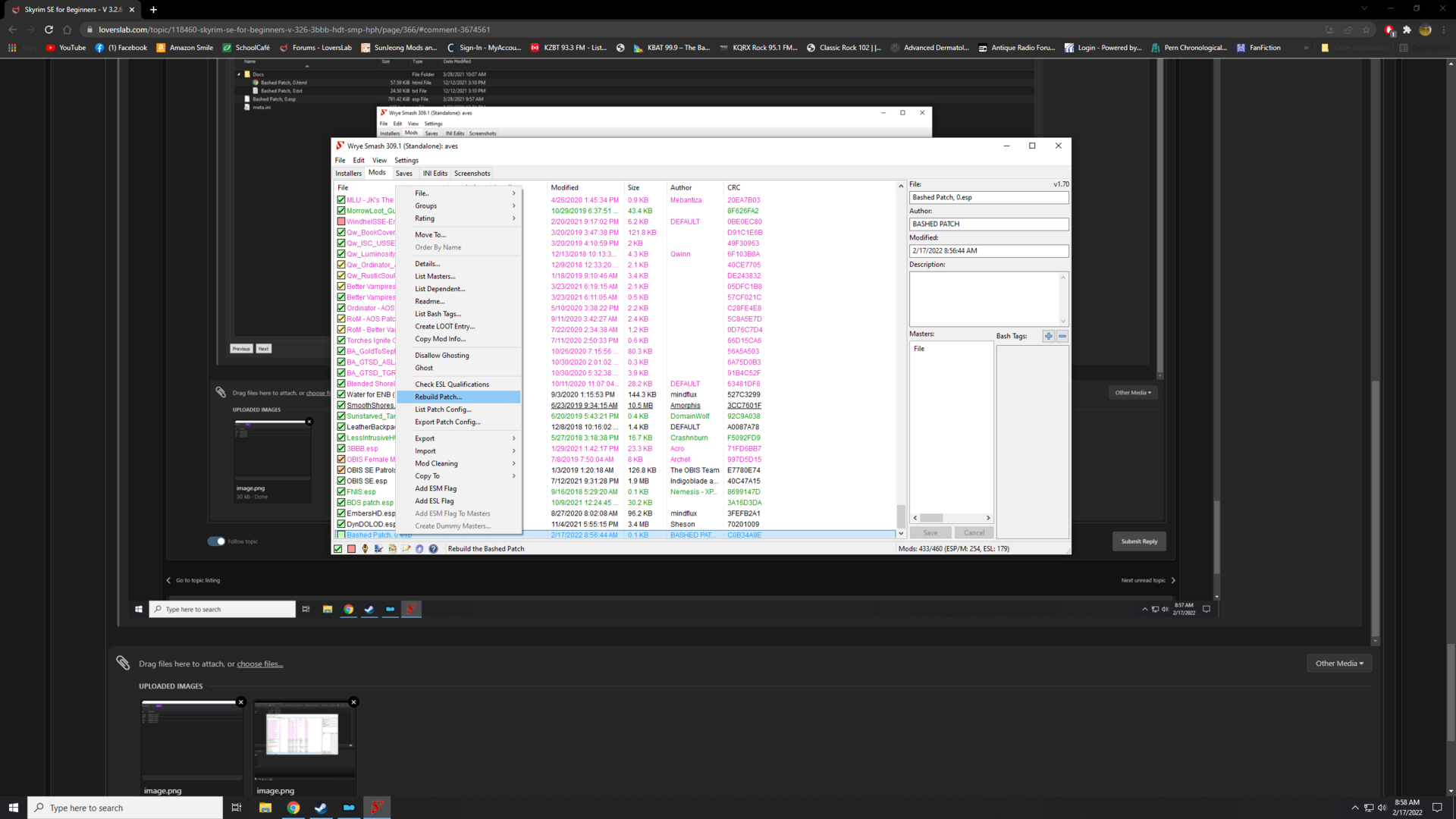This screenshot has height=819, width=1456.
Task: Reload the LoversLab page
Action: tap(49, 30)
